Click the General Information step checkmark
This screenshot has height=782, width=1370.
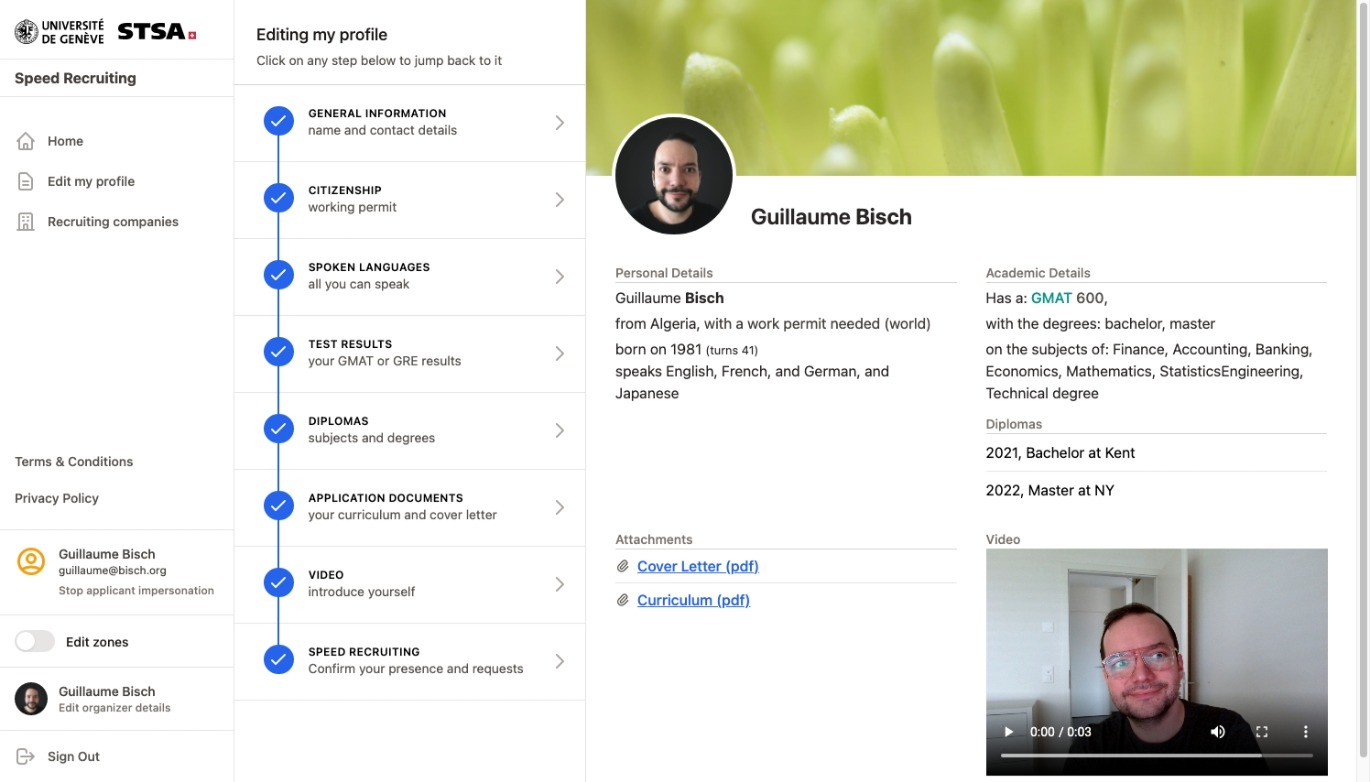click(278, 122)
